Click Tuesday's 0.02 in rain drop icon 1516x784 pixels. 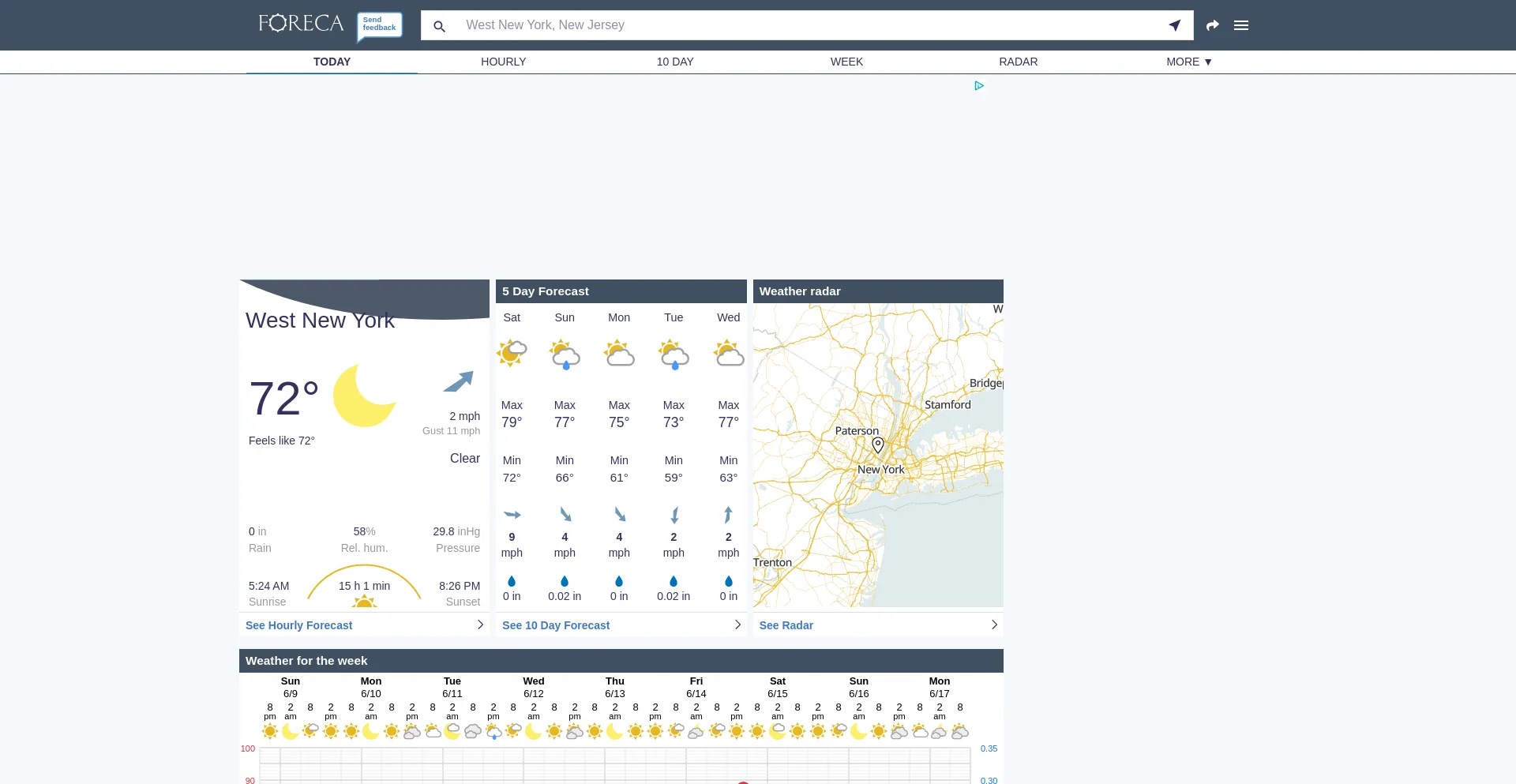click(x=674, y=582)
